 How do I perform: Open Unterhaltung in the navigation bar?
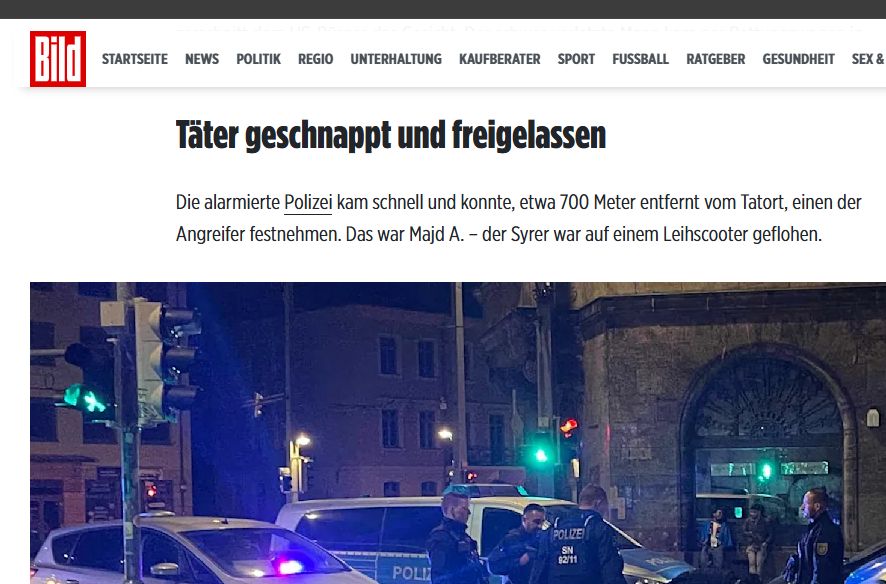396,59
